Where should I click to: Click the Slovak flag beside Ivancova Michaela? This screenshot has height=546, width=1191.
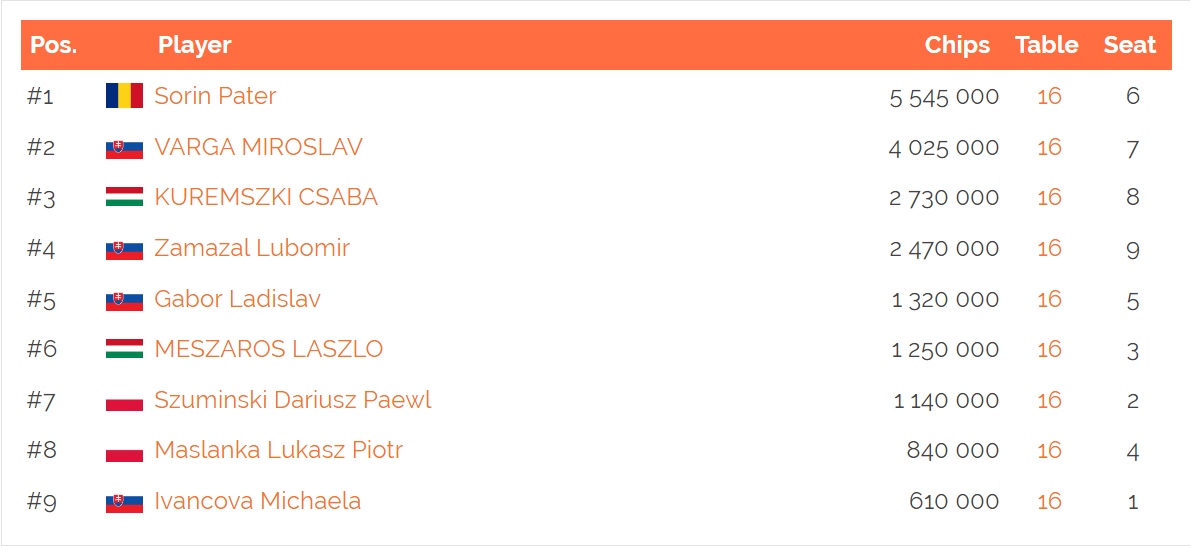(125, 503)
